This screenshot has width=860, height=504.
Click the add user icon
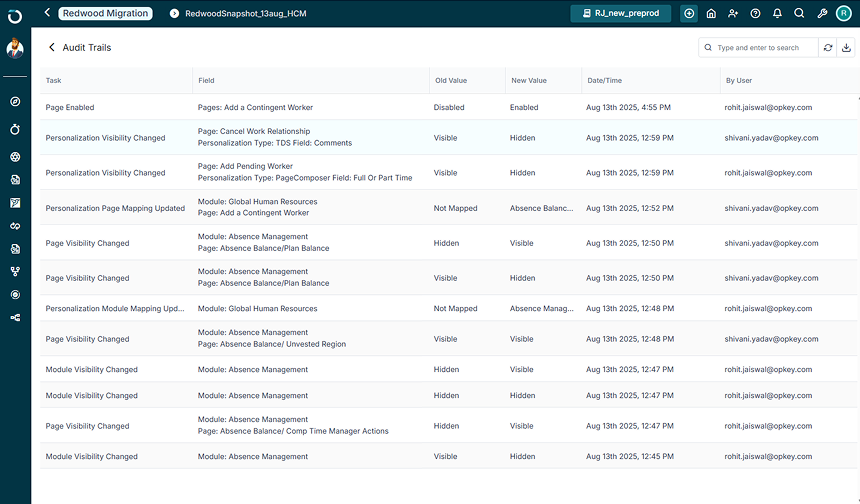coord(733,13)
